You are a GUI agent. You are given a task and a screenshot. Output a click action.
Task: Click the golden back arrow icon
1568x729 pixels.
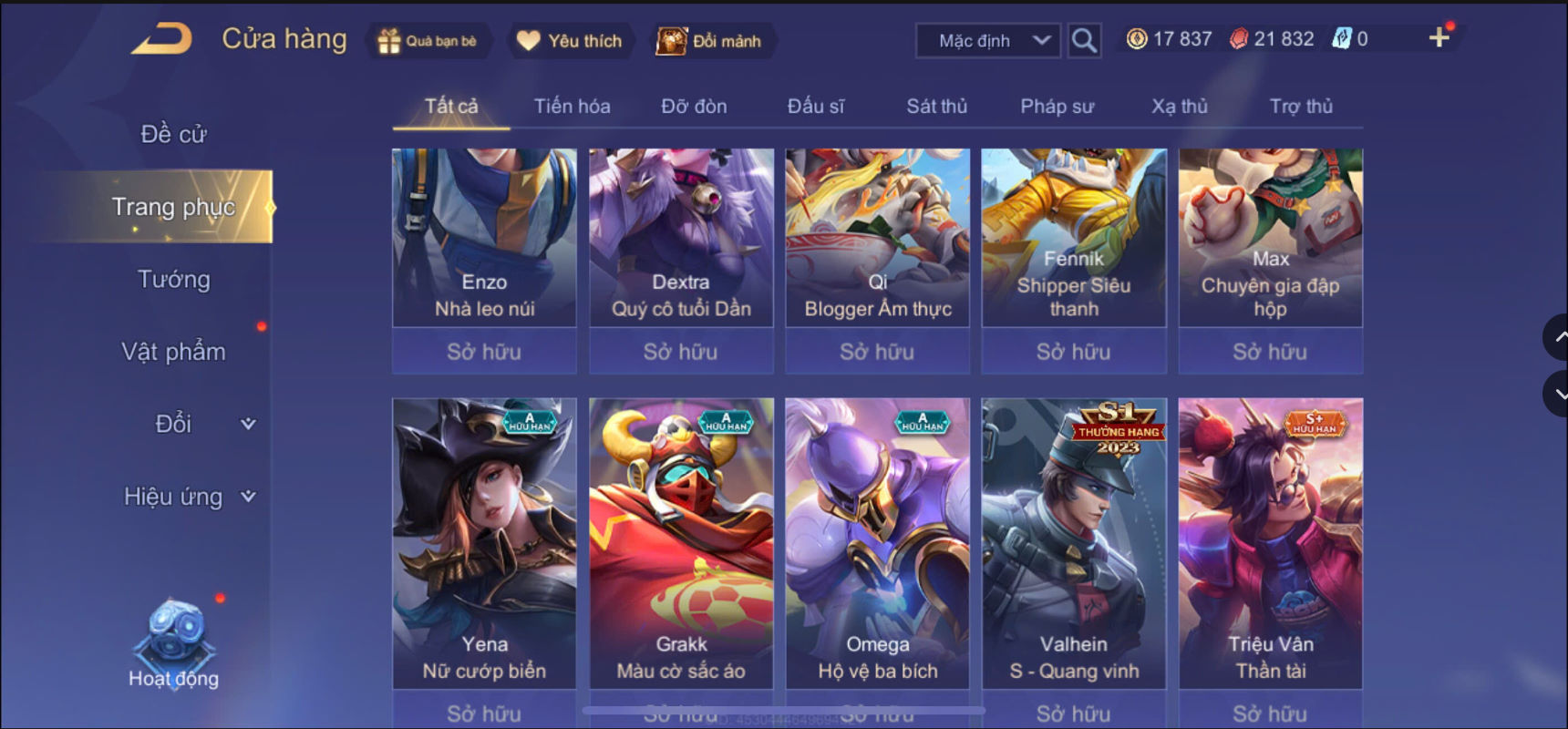tap(161, 39)
